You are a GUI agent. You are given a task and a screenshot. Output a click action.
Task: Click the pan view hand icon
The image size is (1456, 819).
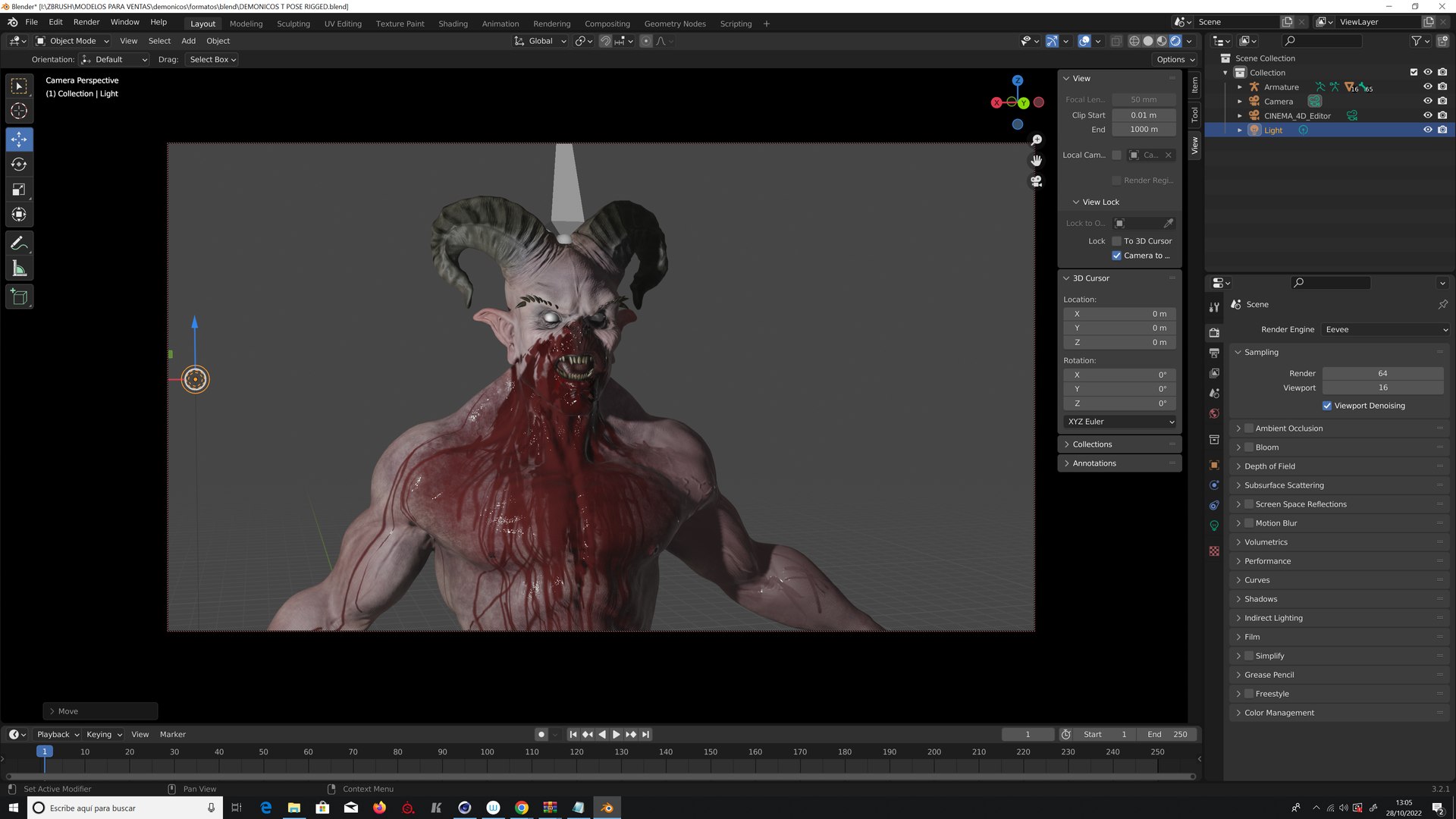[x=1036, y=161]
